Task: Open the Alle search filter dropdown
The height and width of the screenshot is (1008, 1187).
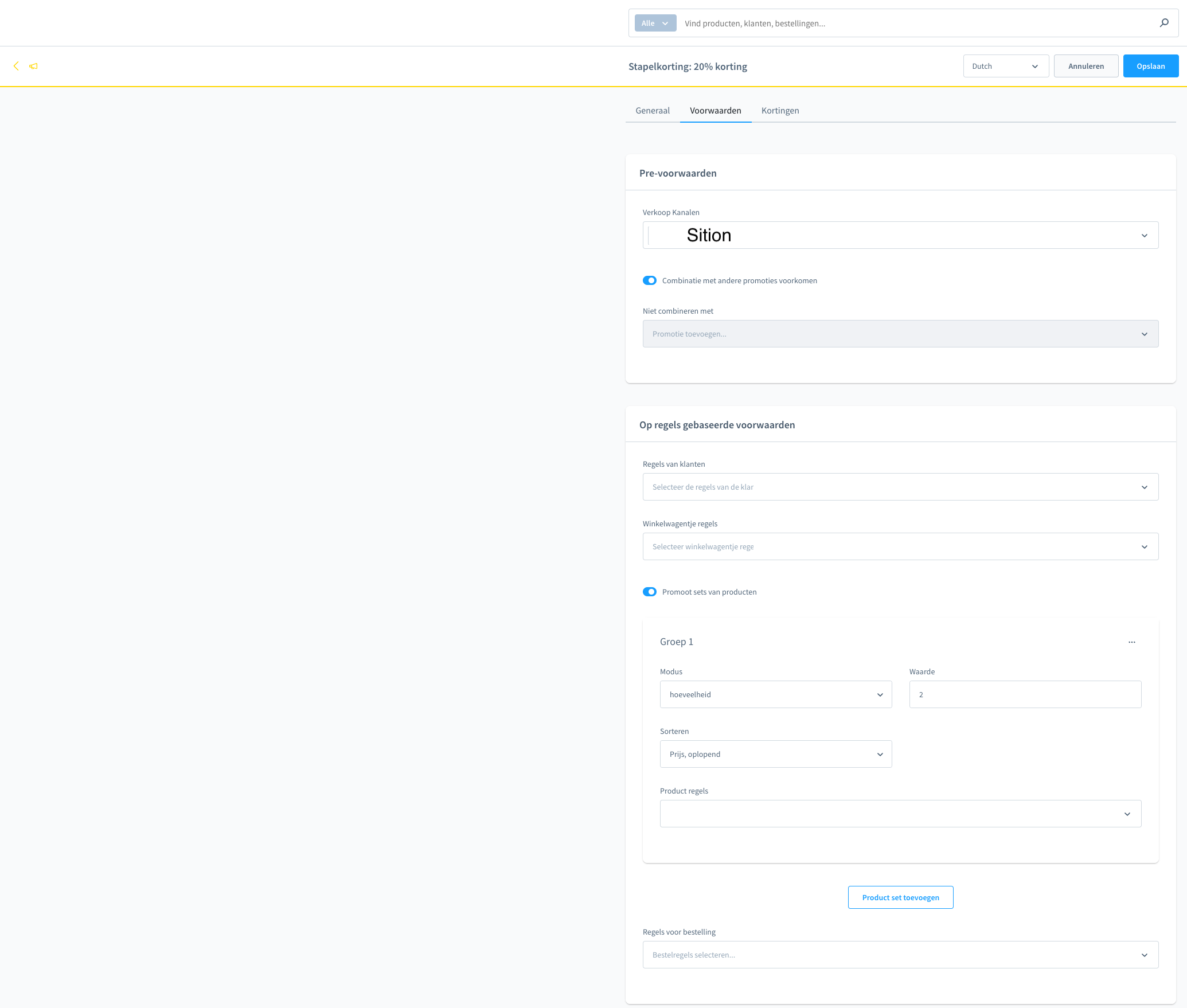Action: (655, 24)
